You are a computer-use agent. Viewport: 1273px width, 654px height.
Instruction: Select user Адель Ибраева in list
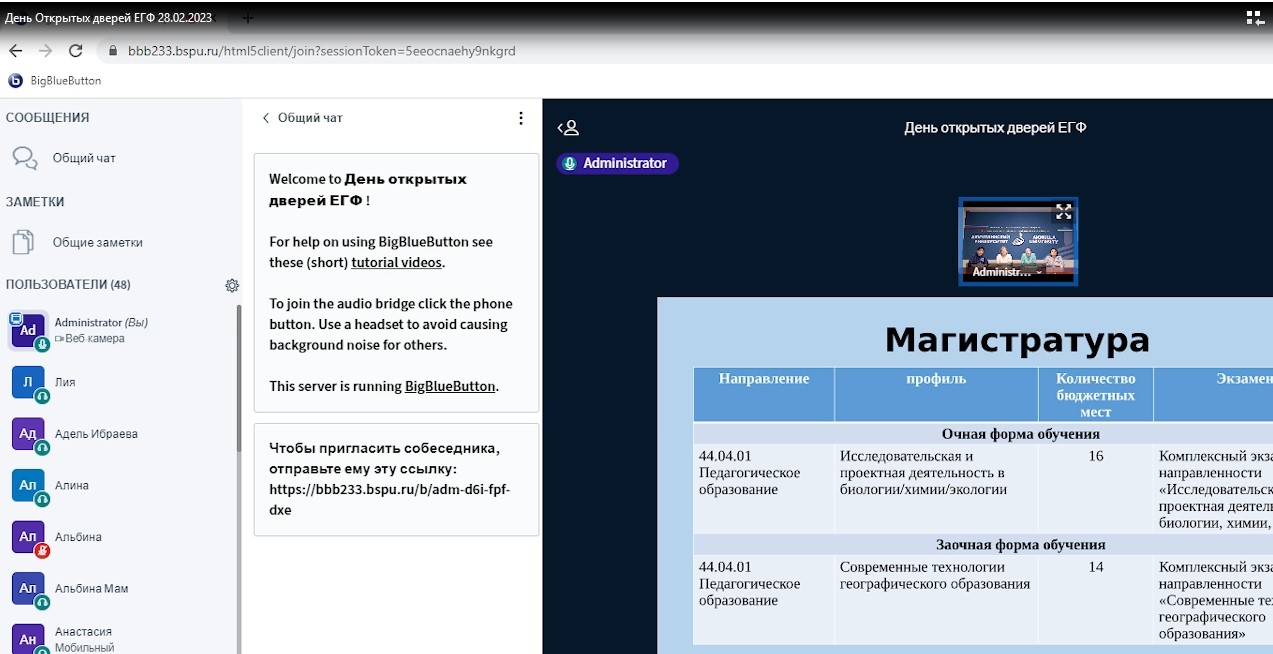click(x=96, y=434)
